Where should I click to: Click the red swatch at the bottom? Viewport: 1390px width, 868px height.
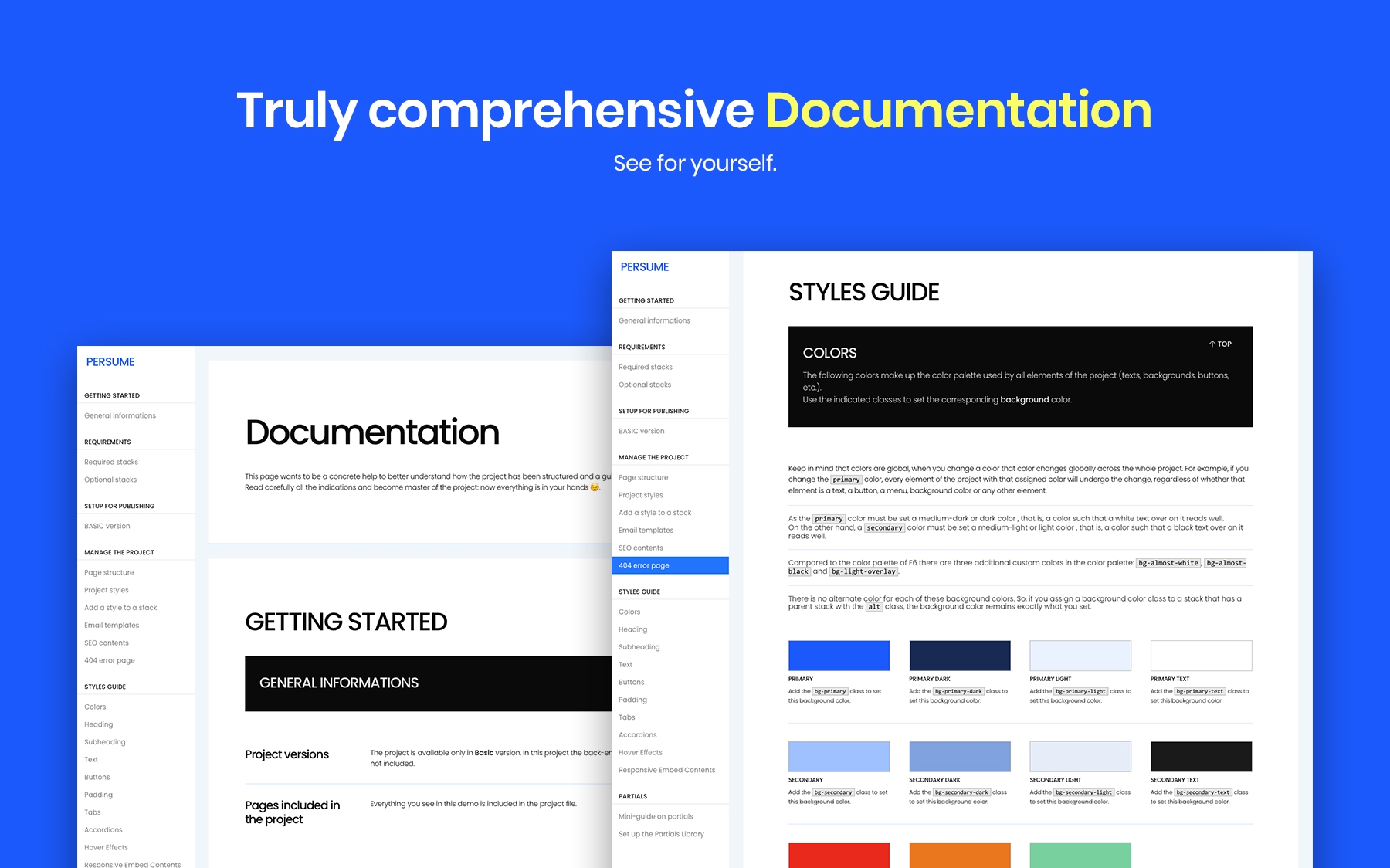[x=839, y=856]
